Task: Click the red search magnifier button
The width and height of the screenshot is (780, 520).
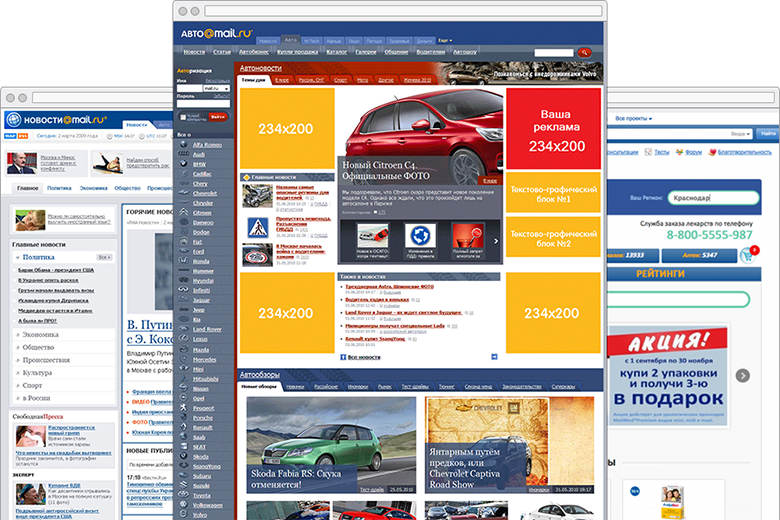Action: coord(585,52)
